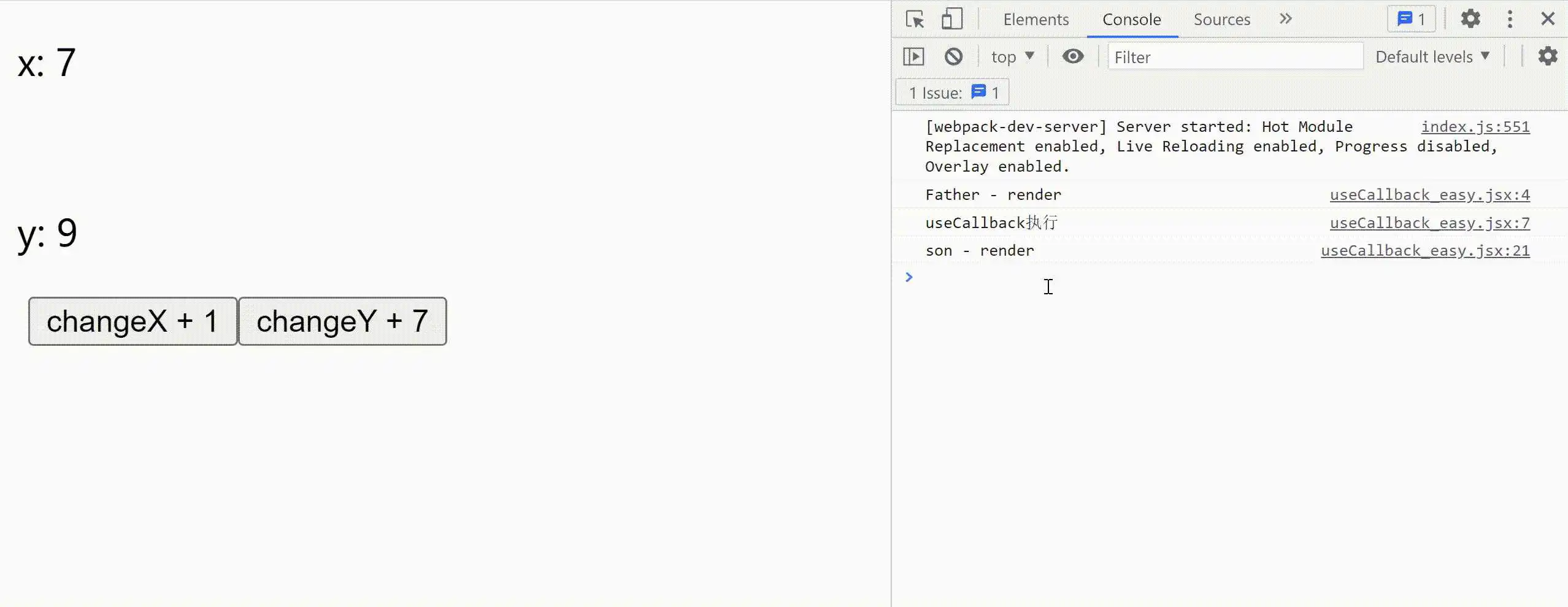
Task: Open DevTools settings gear
Action: (x=1470, y=19)
